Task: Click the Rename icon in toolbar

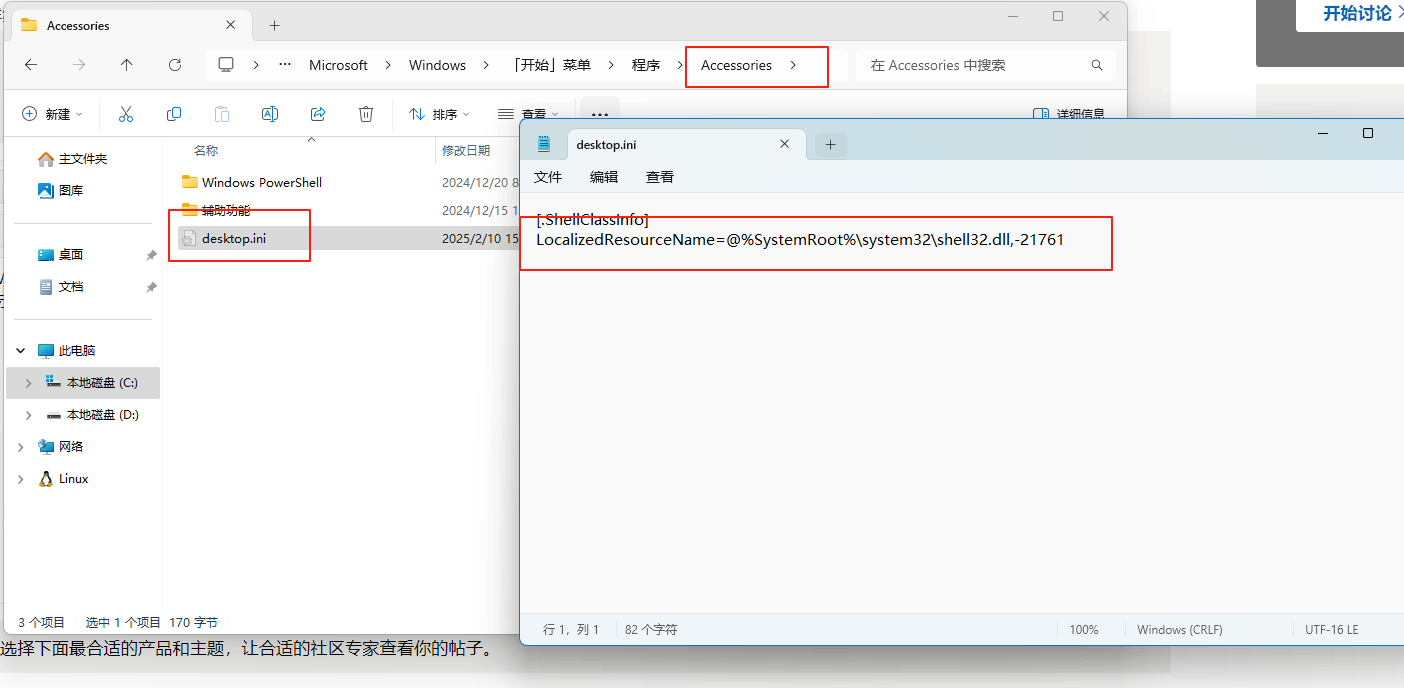Action: tap(270, 114)
